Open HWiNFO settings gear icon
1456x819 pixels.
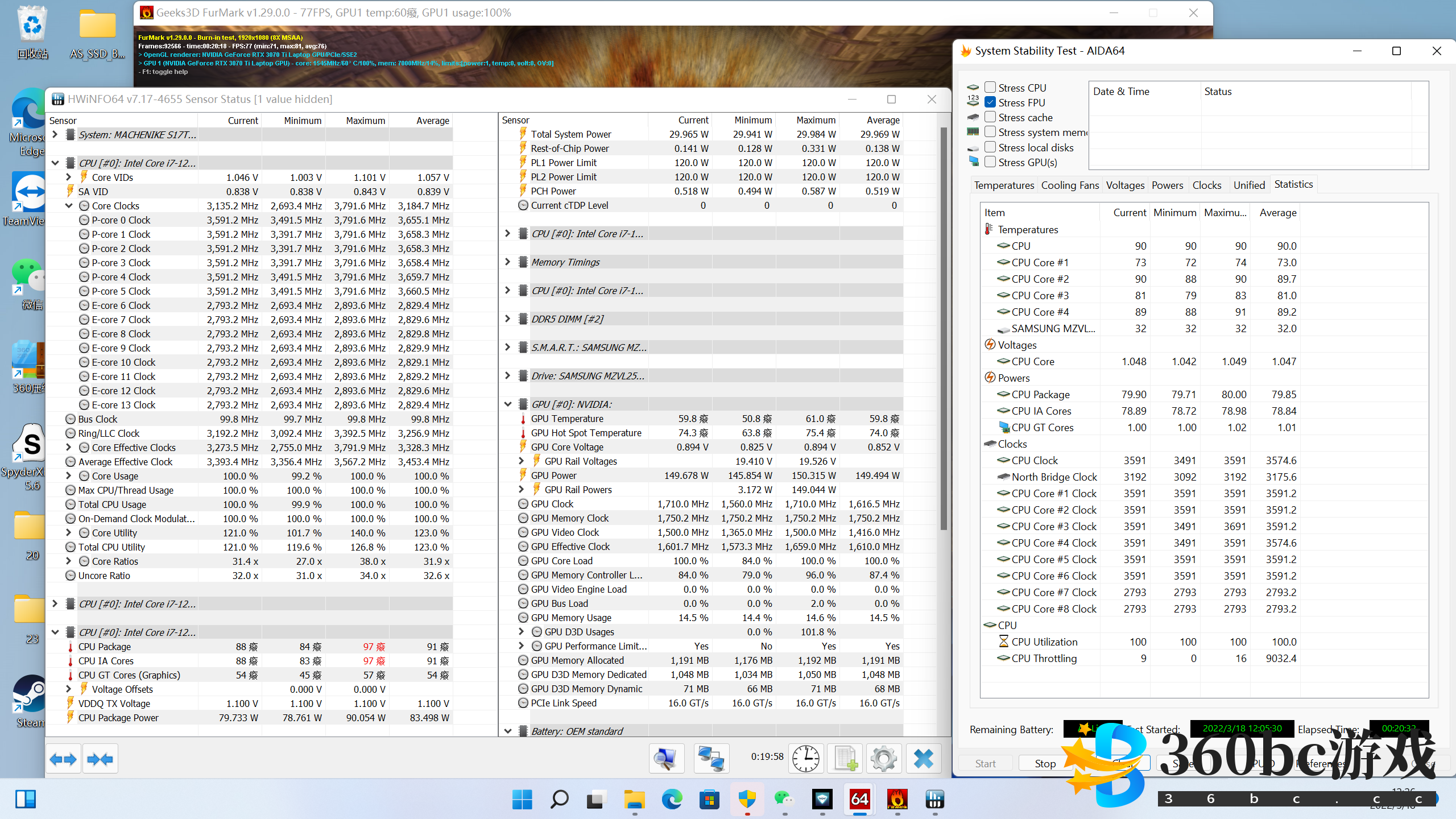point(883,759)
